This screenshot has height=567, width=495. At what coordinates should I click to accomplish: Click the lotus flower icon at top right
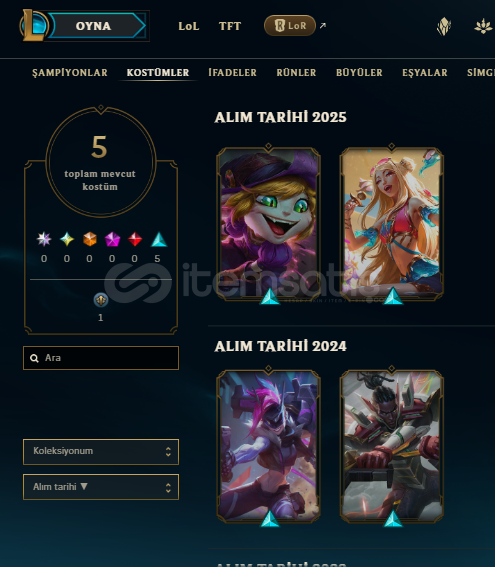click(483, 26)
